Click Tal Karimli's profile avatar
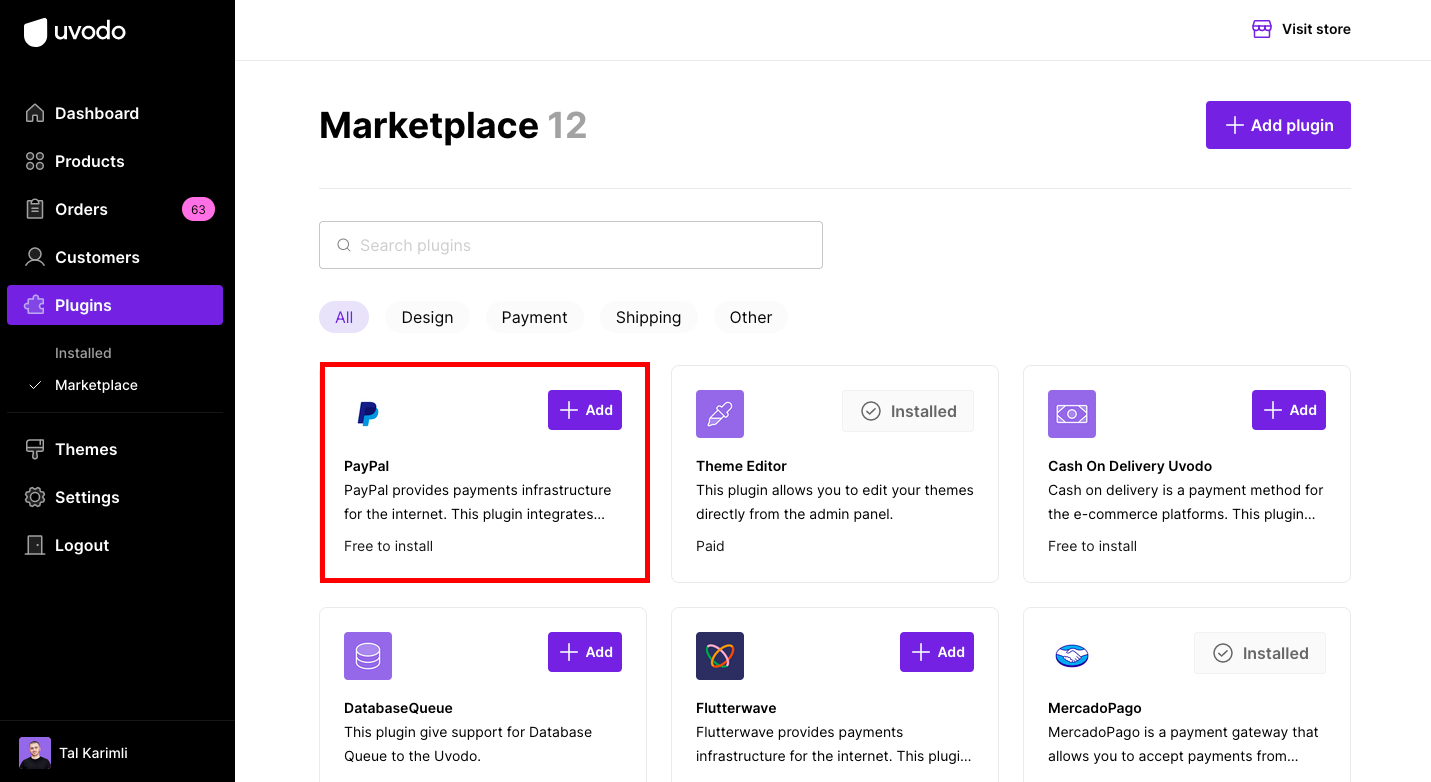Viewport: 1431px width, 782px height. point(35,753)
